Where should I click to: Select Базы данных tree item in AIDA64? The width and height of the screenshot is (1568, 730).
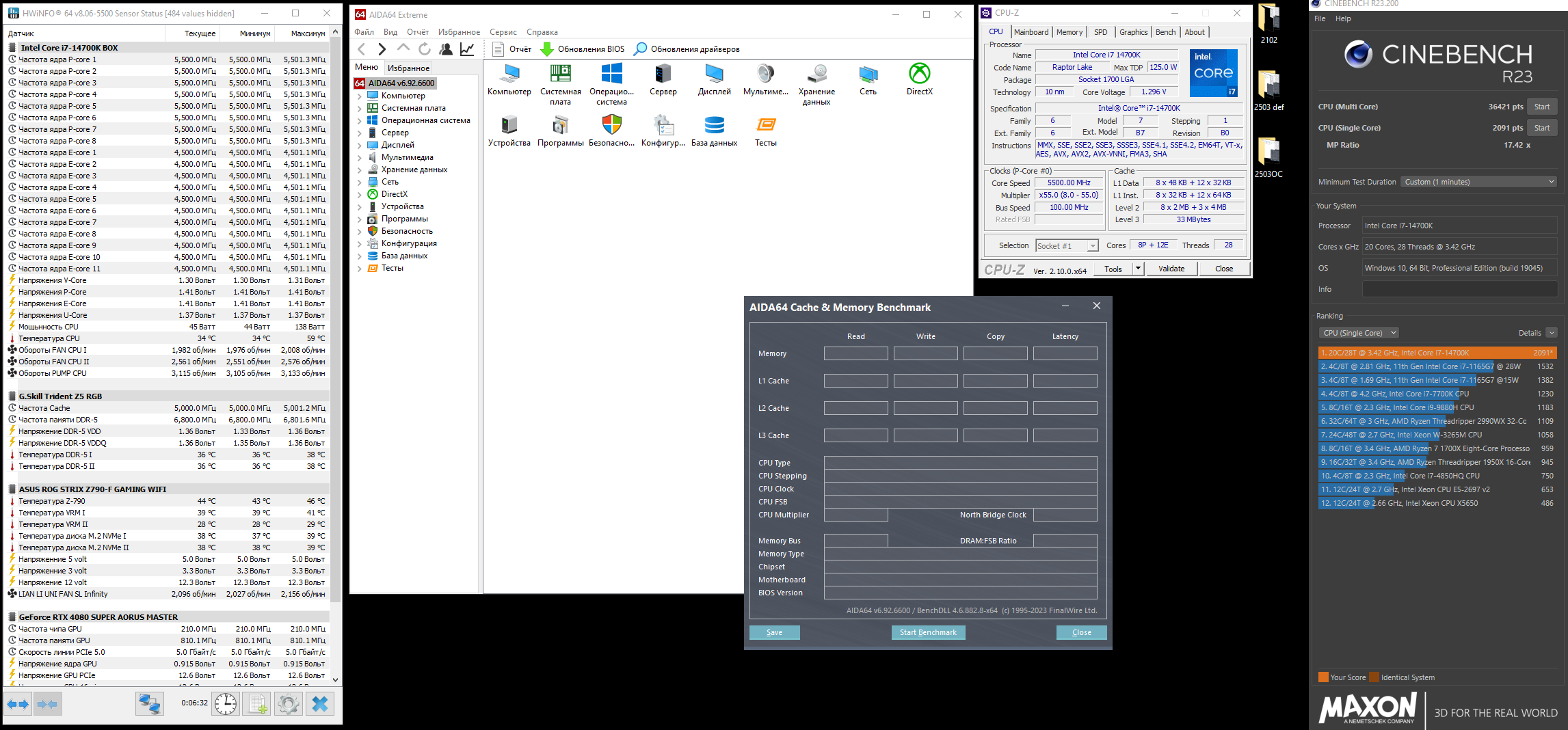pos(404,256)
